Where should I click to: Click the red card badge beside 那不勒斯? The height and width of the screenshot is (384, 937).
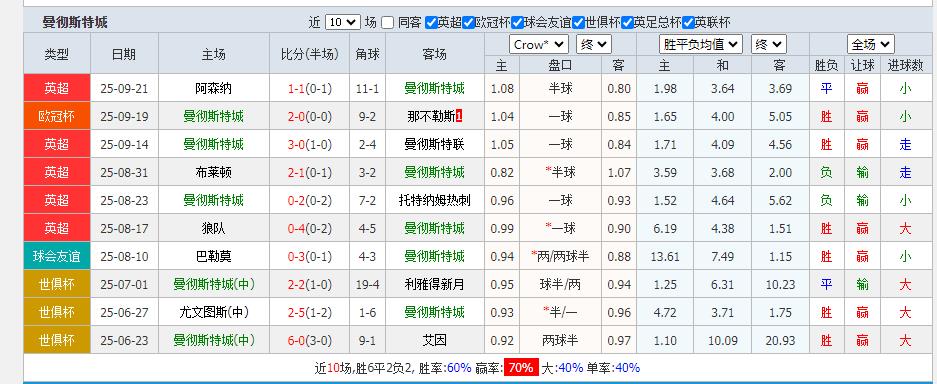pos(459,116)
